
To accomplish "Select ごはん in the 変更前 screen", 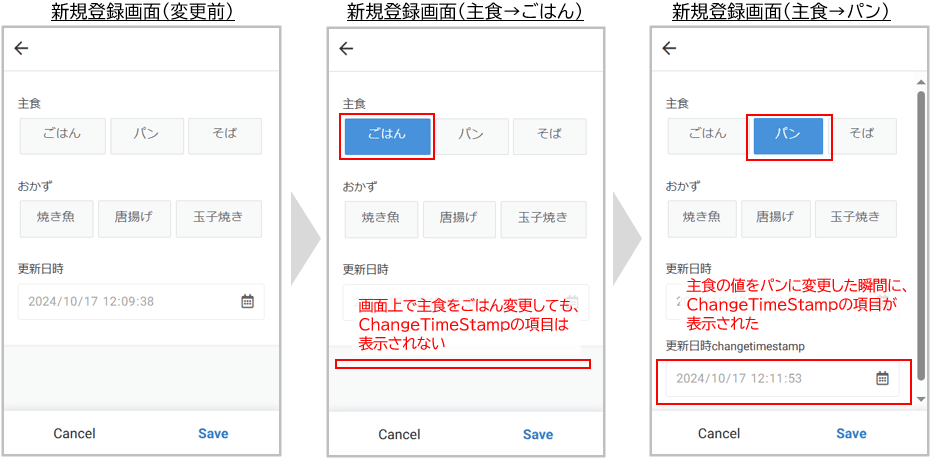I will pyautogui.click(x=62, y=136).
